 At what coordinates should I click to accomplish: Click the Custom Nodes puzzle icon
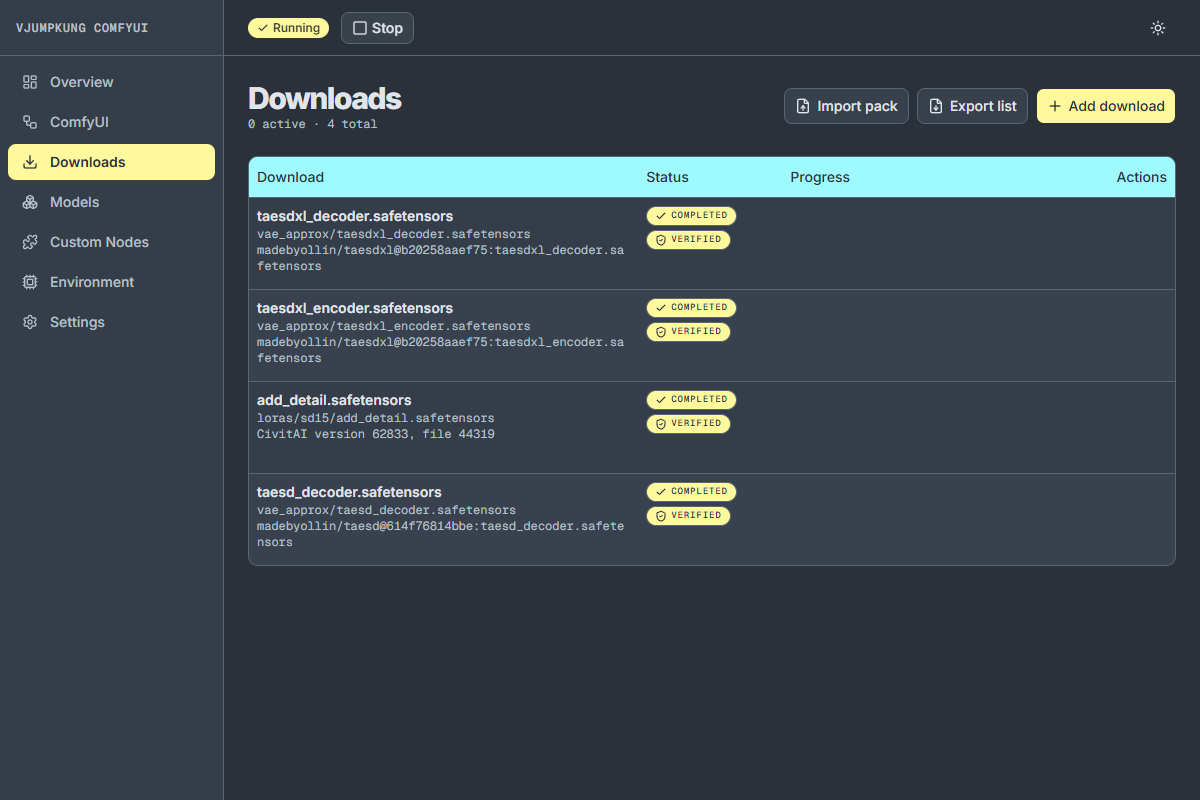[30, 242]
